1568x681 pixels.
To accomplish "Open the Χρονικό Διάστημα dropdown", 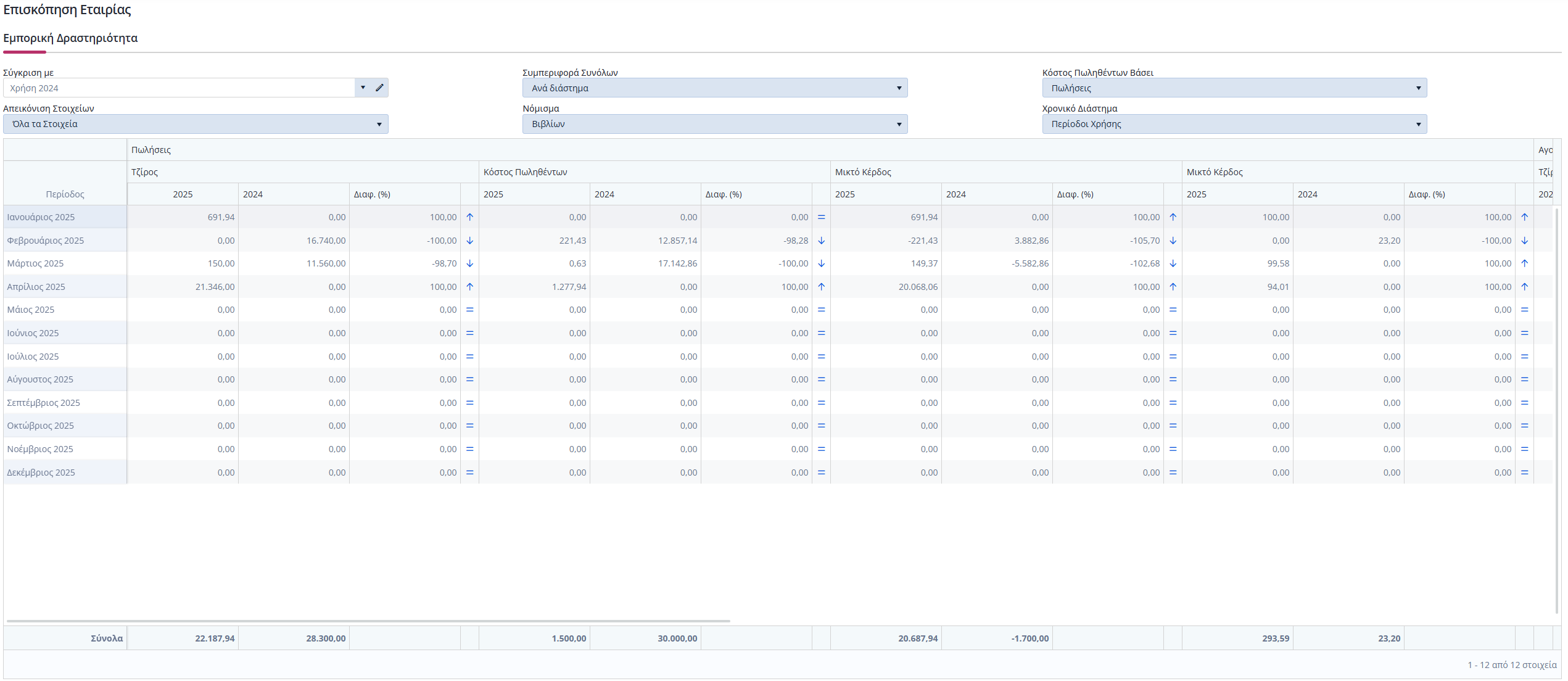I will click(1234, 124).
